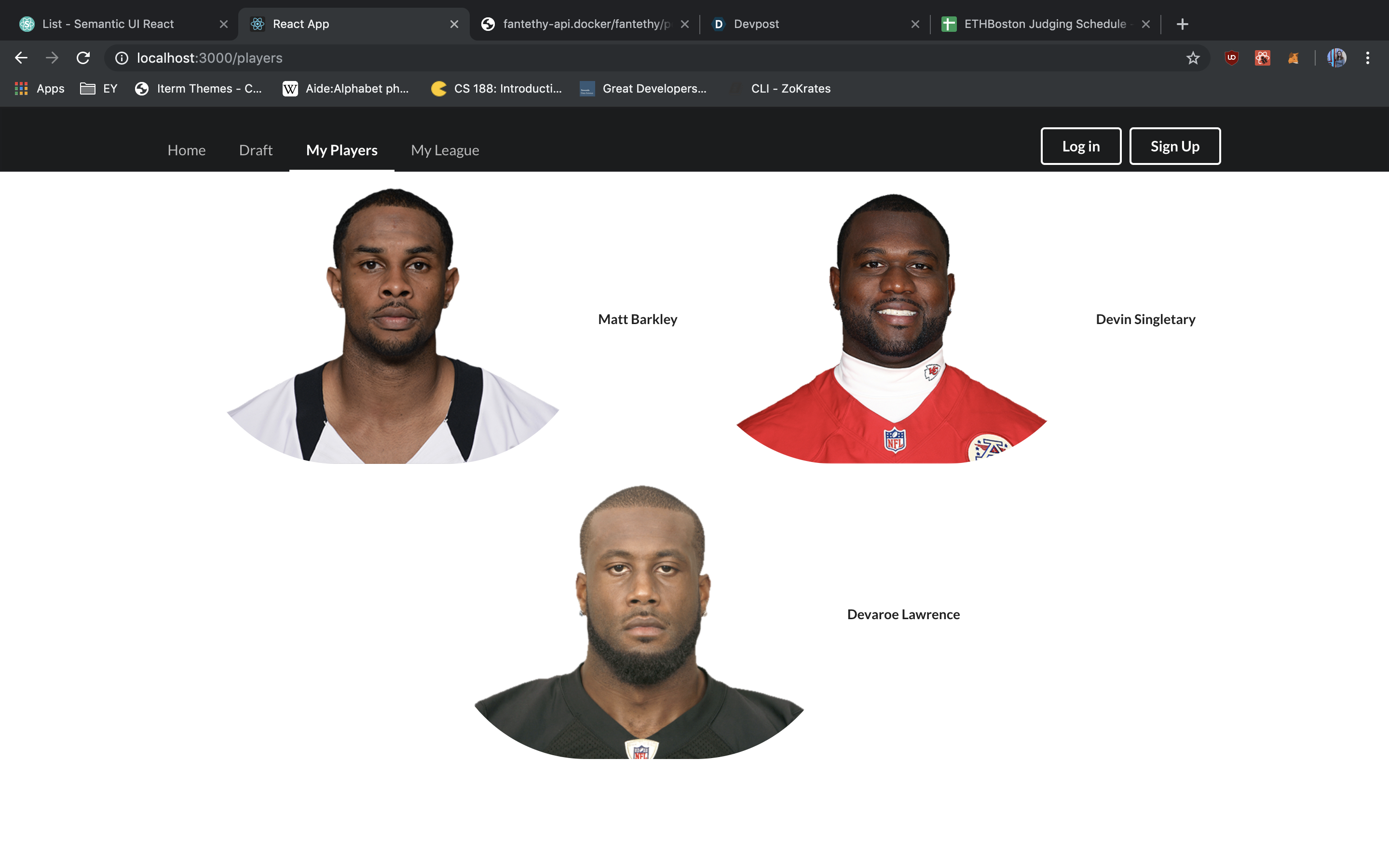Reload the current page
Viewport: 1389px width, 868px height.
tap(83, 57)
